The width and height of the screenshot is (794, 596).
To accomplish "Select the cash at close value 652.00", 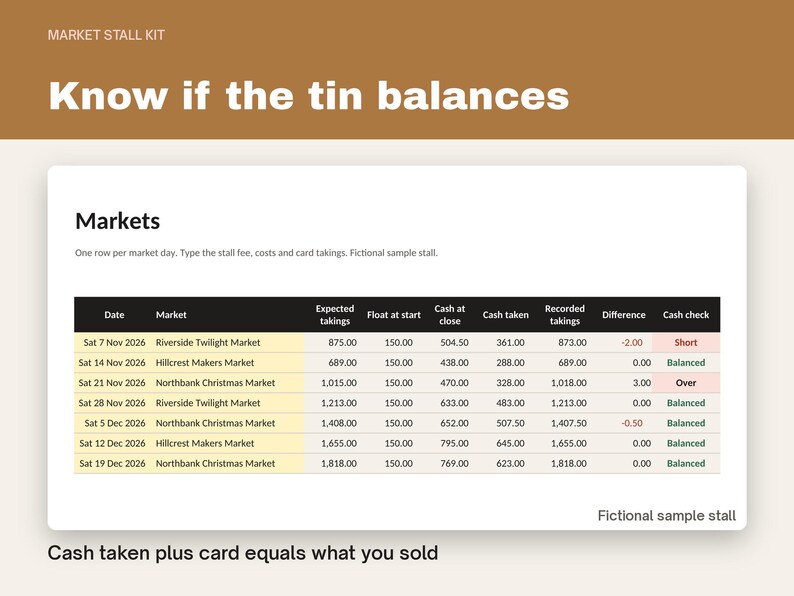I will click(x=454, y=423).
